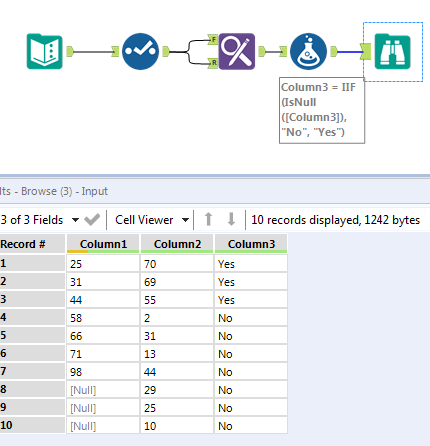
Task: Select the Text Input tool on canvas
Action: click(x=45, y=51)
